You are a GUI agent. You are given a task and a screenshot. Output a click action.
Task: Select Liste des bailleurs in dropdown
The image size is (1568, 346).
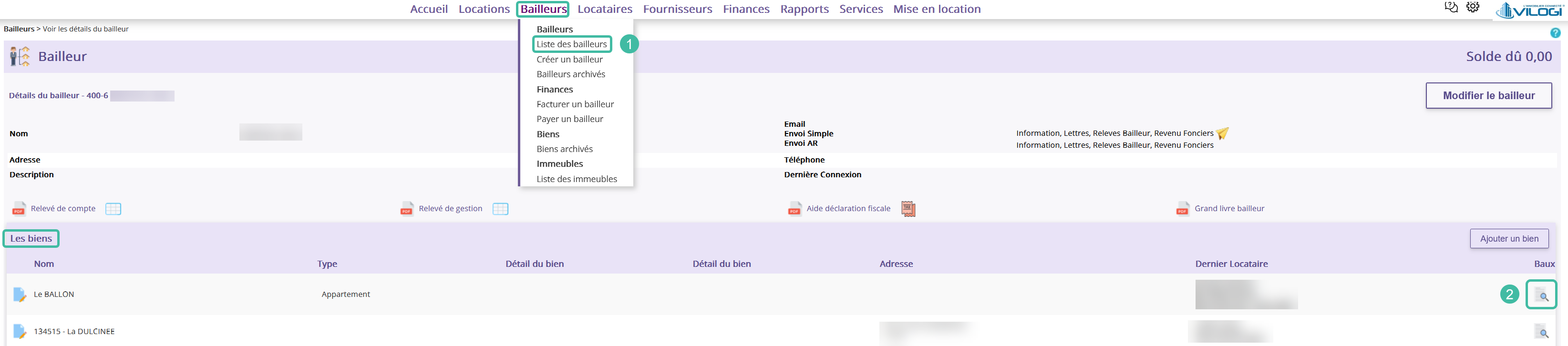tap(572, 44)
